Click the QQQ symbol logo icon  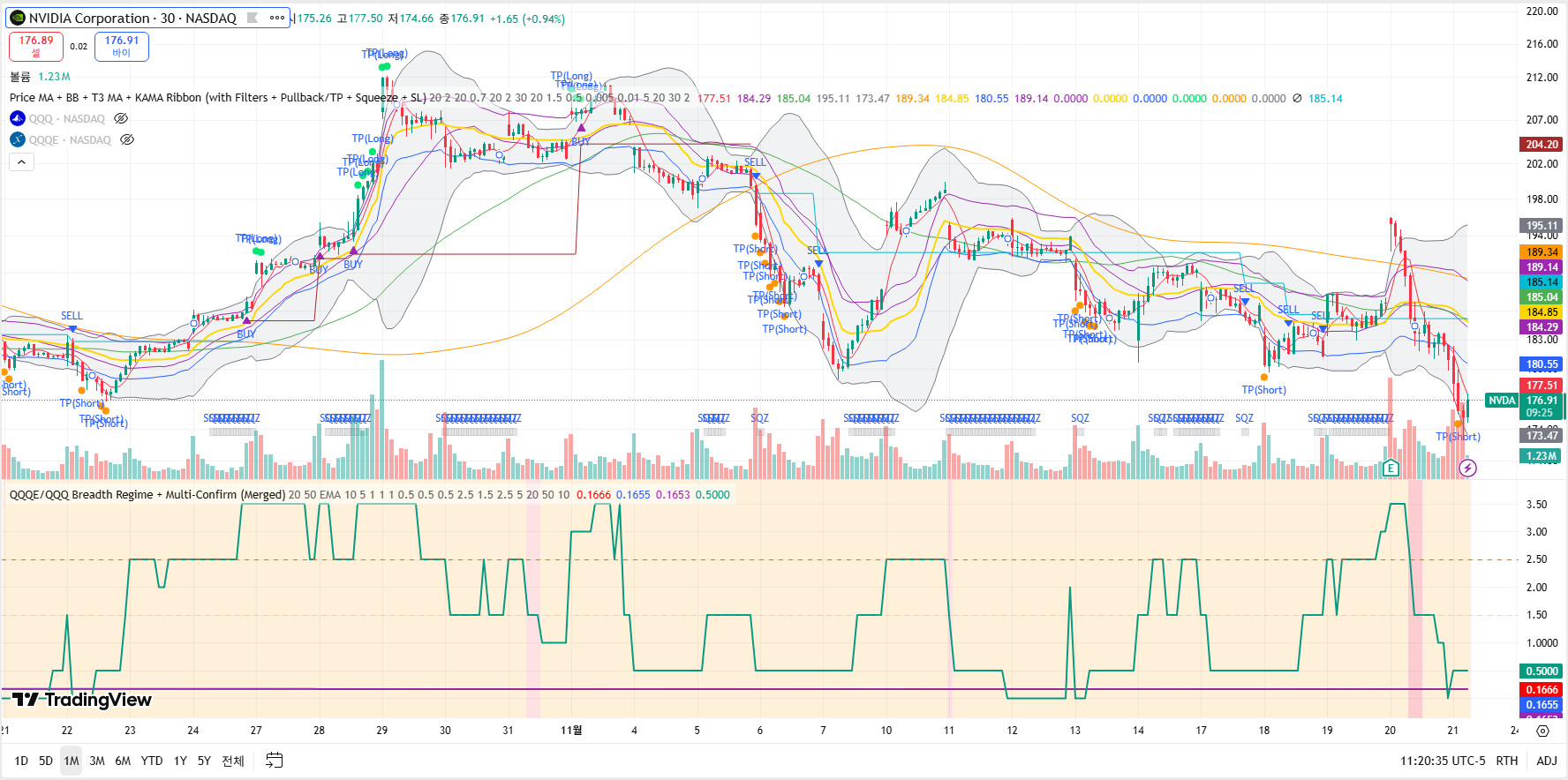click(x=17, y=118)
